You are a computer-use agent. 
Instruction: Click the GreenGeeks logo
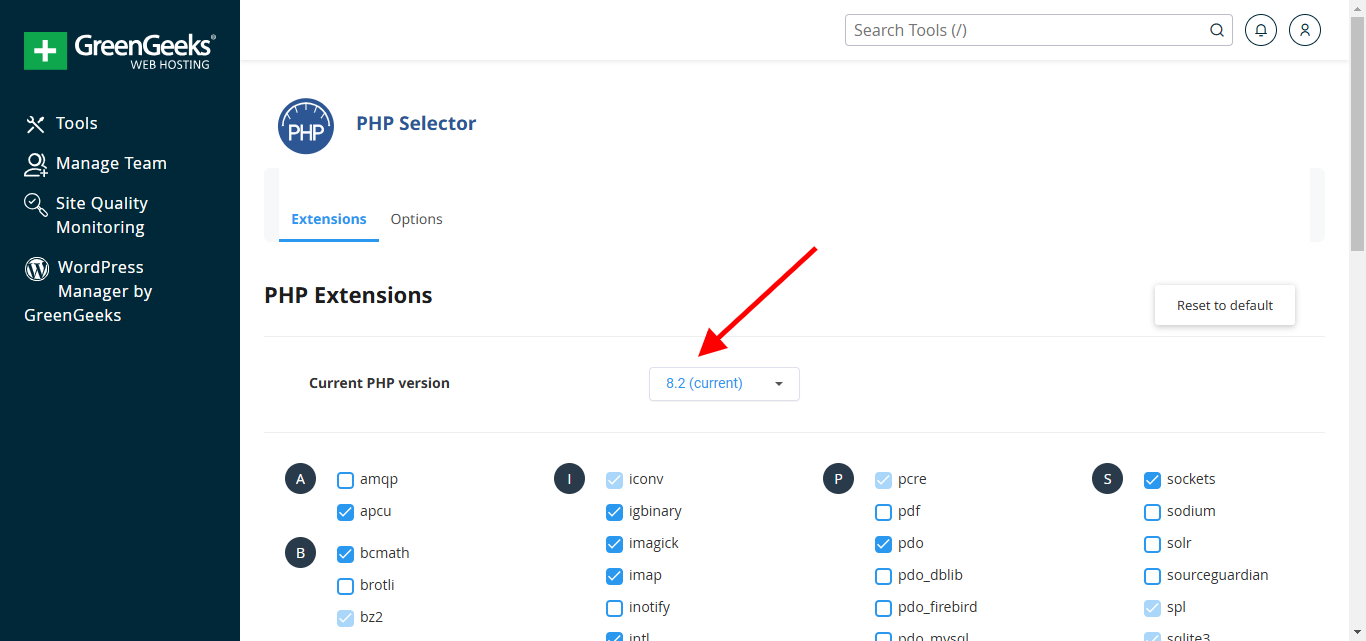pos(119,50)
